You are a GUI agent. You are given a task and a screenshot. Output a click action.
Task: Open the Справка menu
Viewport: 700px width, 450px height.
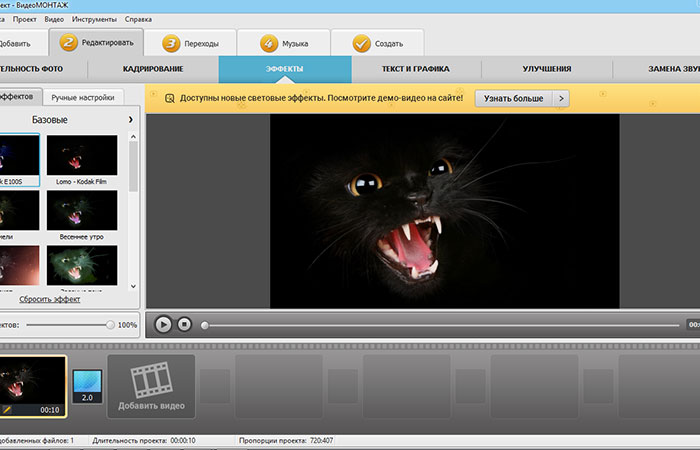138,19
